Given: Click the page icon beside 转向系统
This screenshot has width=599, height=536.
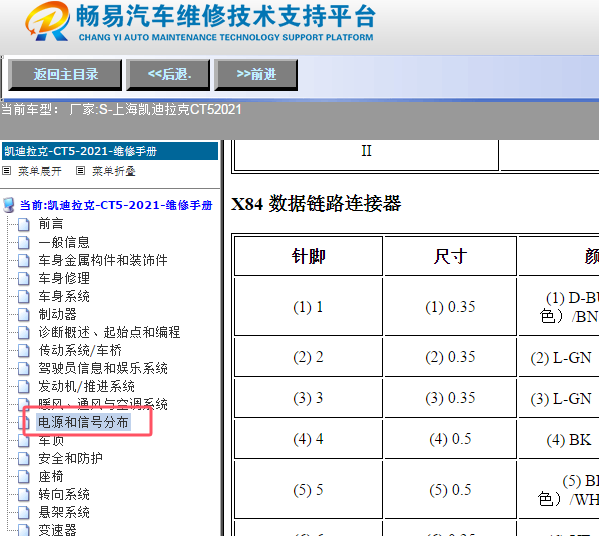Looking at the screenshot, I should click(x=24, y=495).
